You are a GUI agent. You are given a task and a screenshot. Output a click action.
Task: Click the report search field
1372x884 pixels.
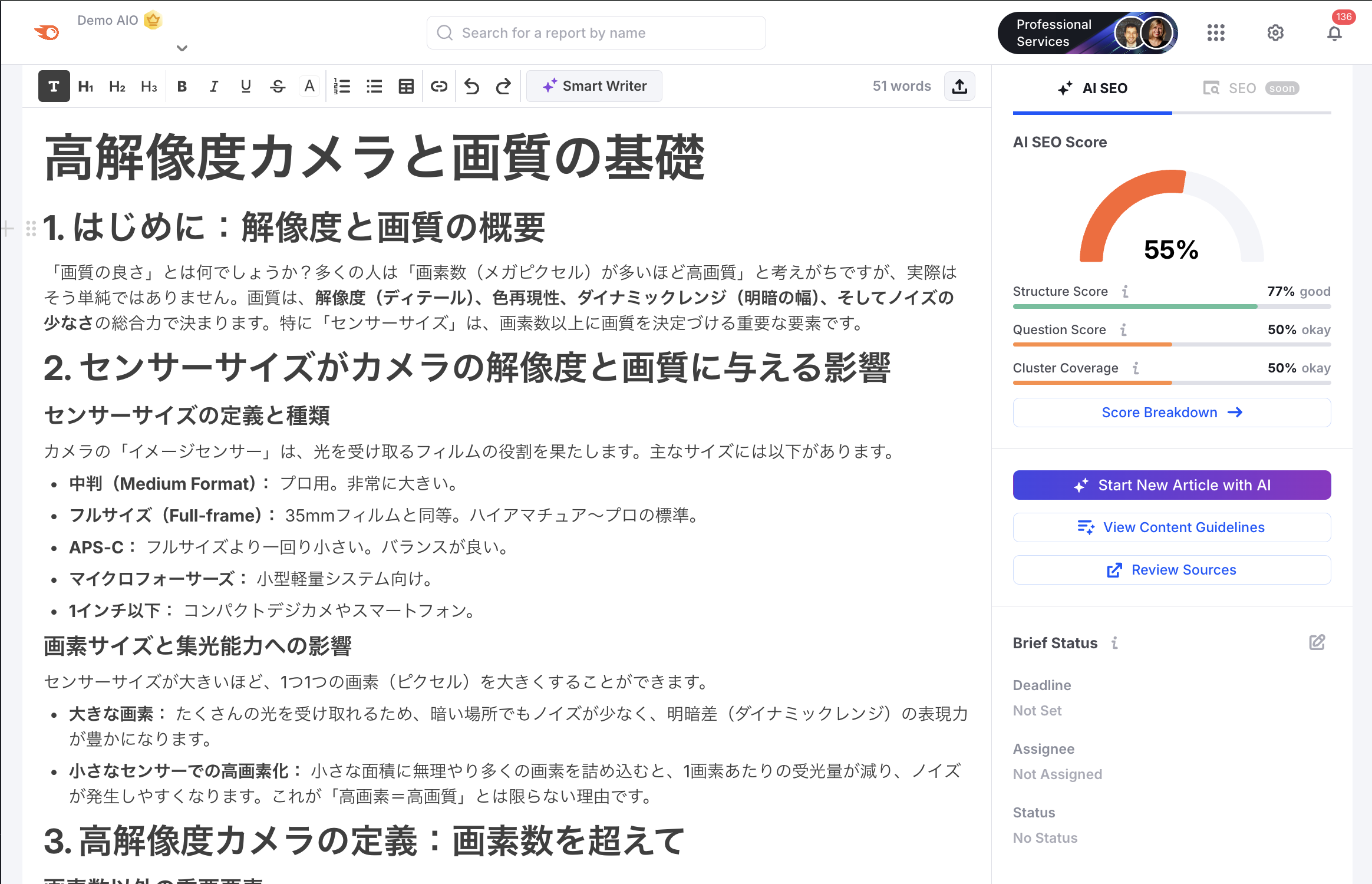pyautogui.click(x=596, y=33)
